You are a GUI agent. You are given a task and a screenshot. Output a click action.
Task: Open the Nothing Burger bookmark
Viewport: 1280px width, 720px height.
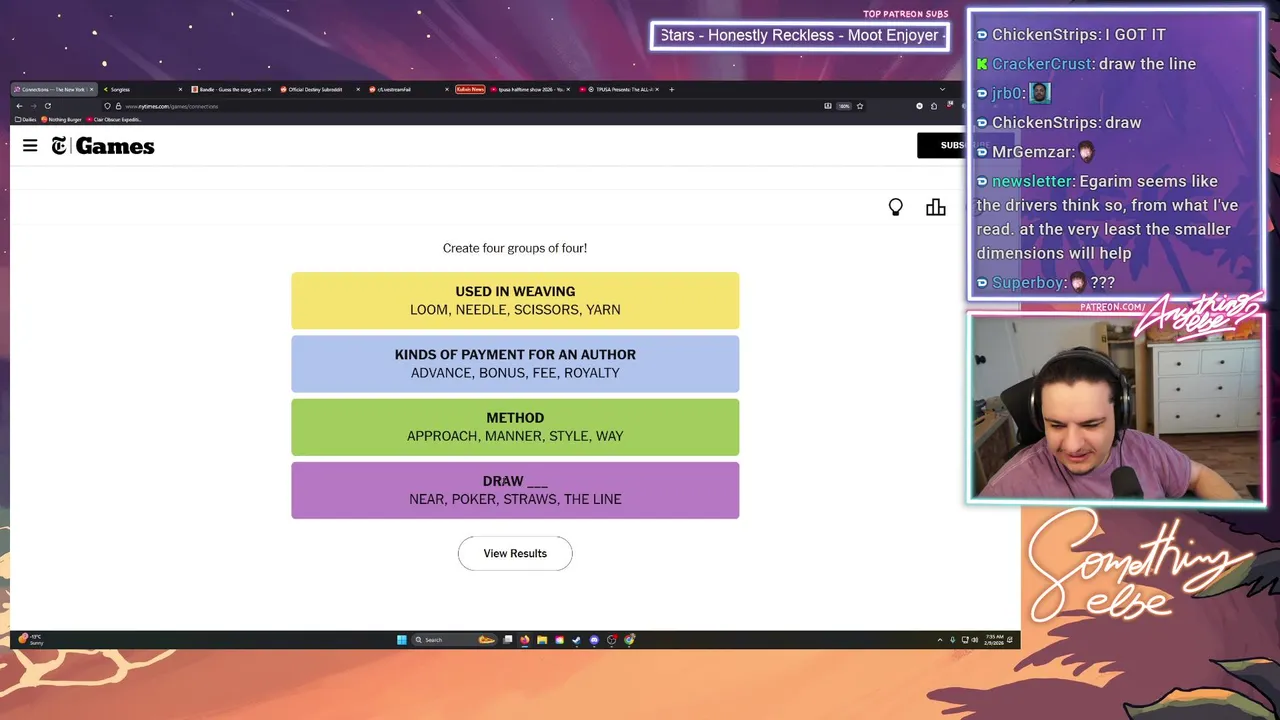(62, 119)
